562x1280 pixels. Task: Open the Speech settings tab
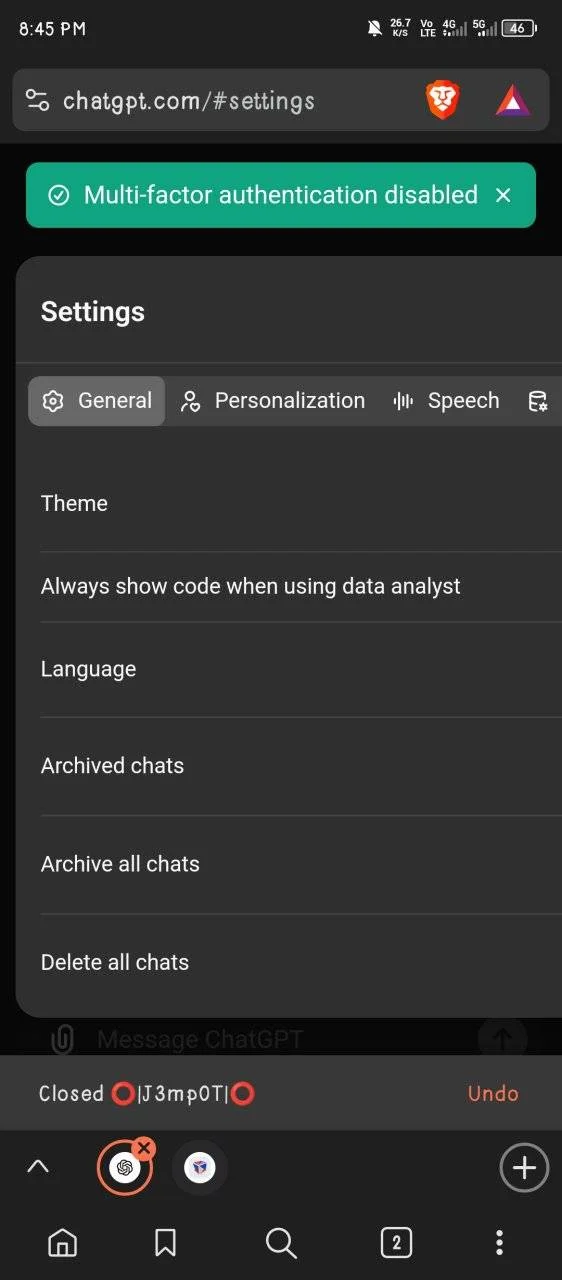tap(446, 401)
